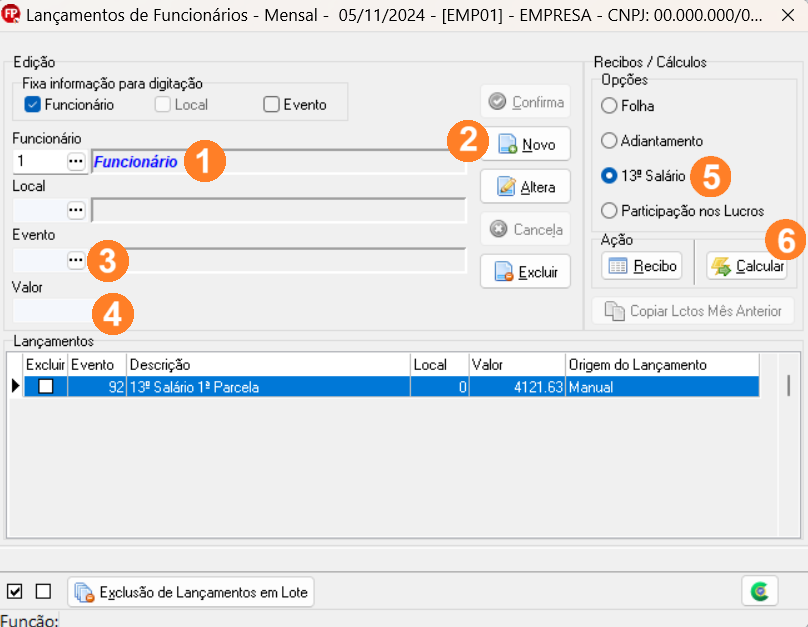Viewport: 808px width, 627px height.
Task: Tick the Excluir checkbox in row 92
Action: point(45,387)
